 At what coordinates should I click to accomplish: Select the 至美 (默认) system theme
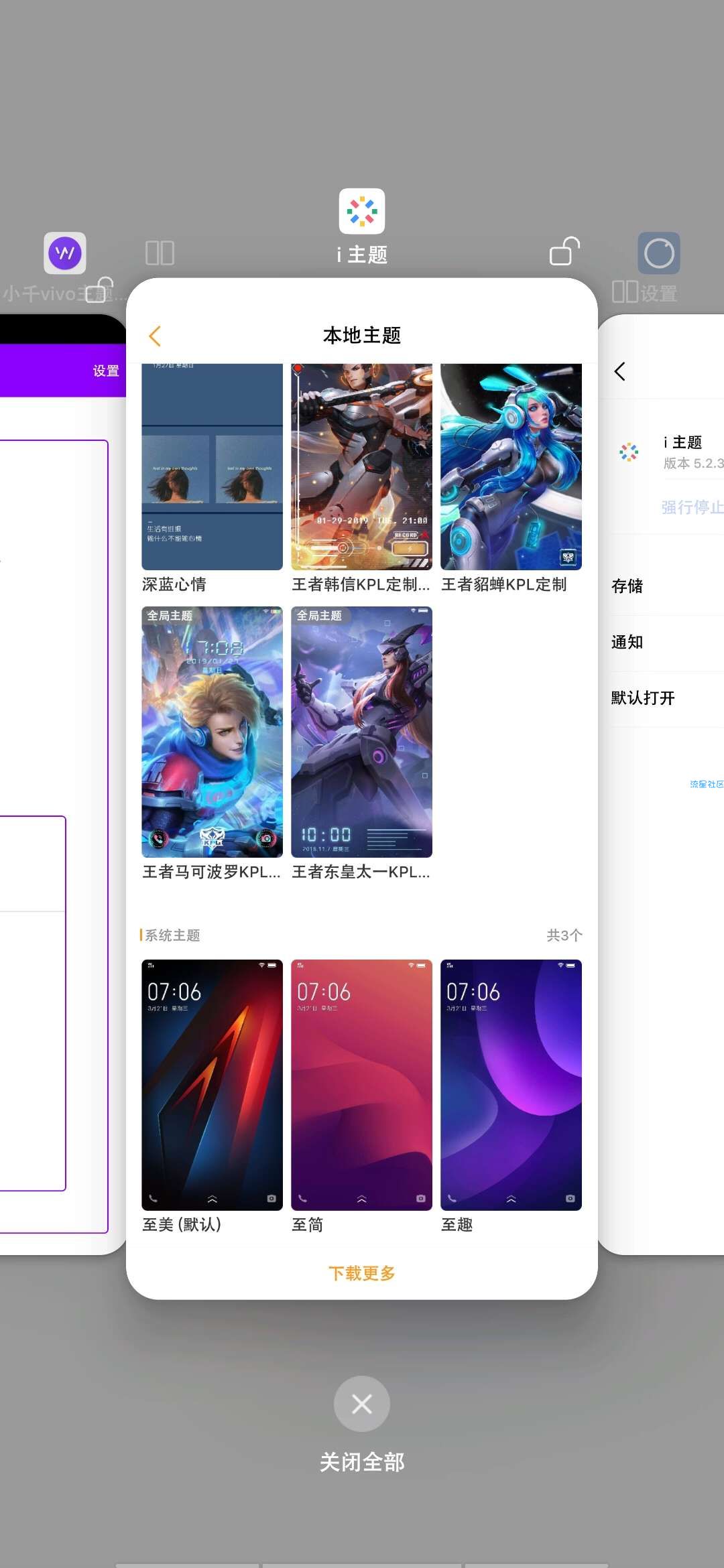(213, 1085)
